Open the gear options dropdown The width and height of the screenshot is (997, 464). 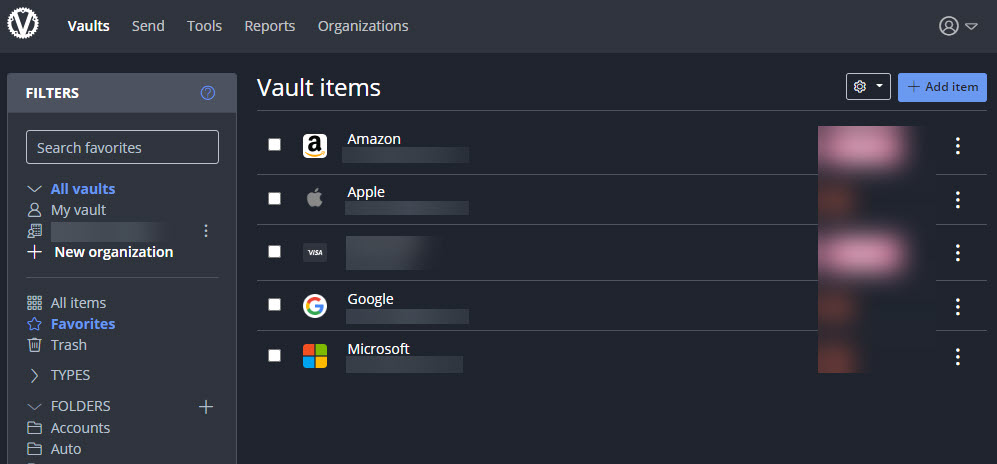pyautogui.click(x=868, y=86)
